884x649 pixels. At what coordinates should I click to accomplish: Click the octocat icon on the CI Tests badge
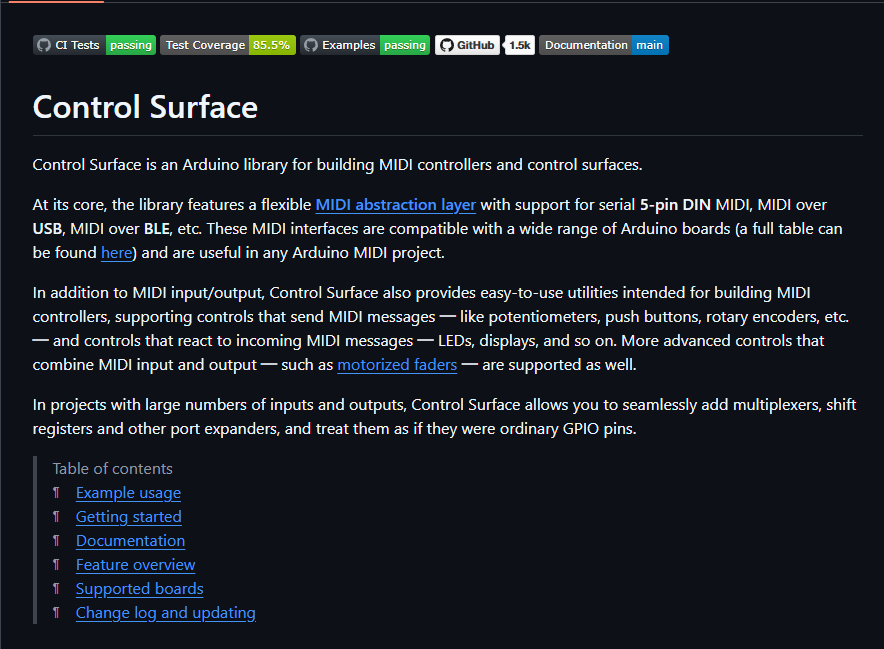[x=43, y=45]
